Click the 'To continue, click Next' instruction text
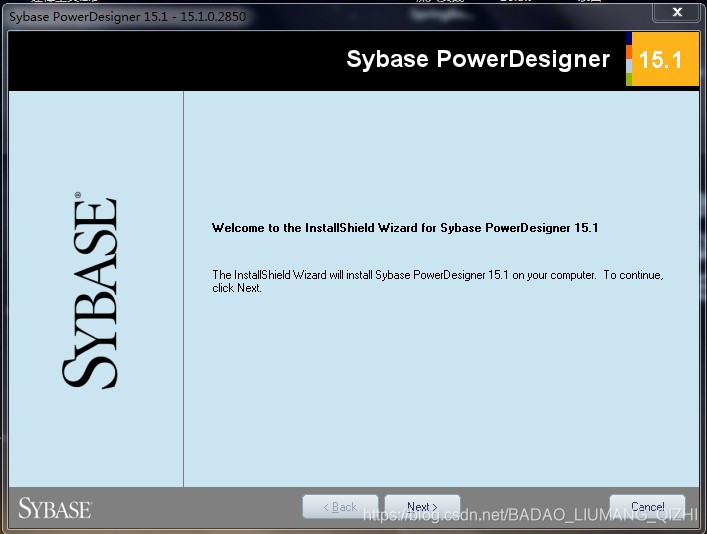This screenshot has width=707, height=534. (x=437, y=281)
